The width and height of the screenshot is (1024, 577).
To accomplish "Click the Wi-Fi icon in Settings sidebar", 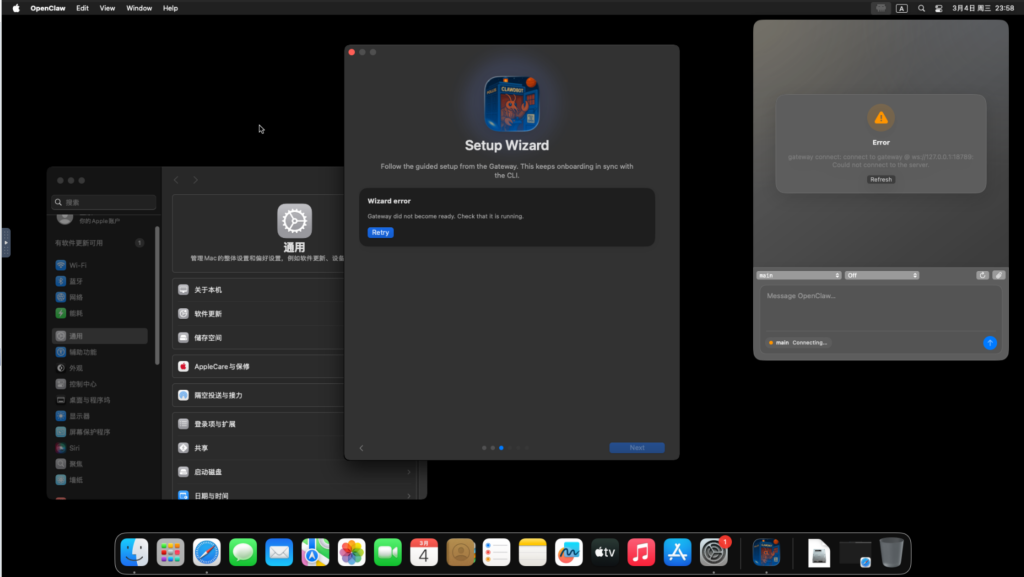I will click(62, 265).
